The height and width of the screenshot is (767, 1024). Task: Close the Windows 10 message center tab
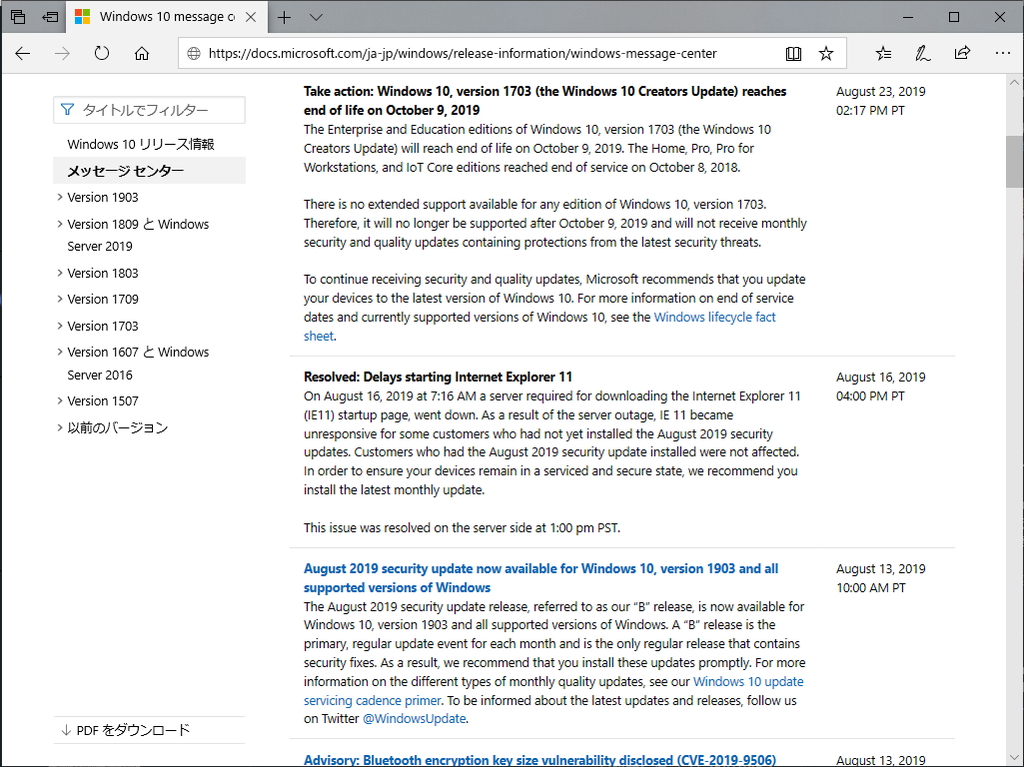(251, 17)
